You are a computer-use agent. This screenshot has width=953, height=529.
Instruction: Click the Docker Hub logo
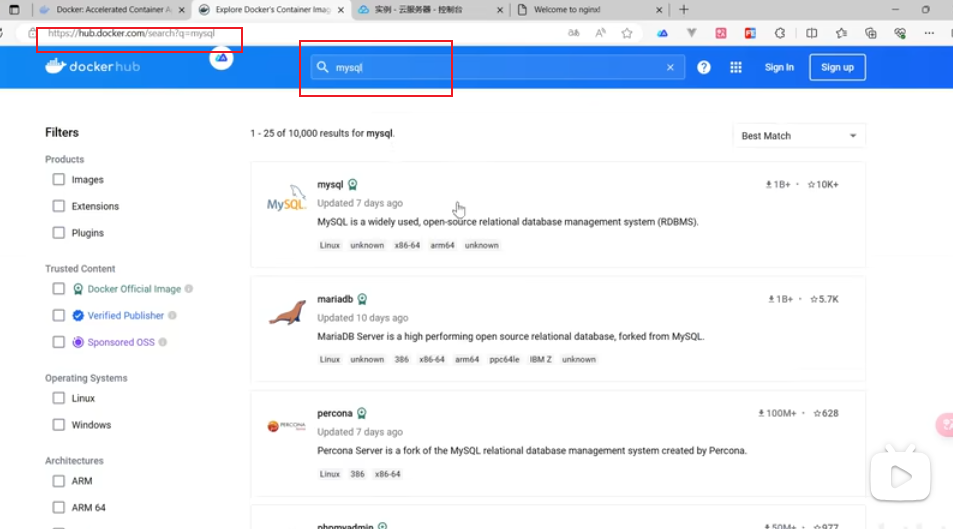click(92, 66)
